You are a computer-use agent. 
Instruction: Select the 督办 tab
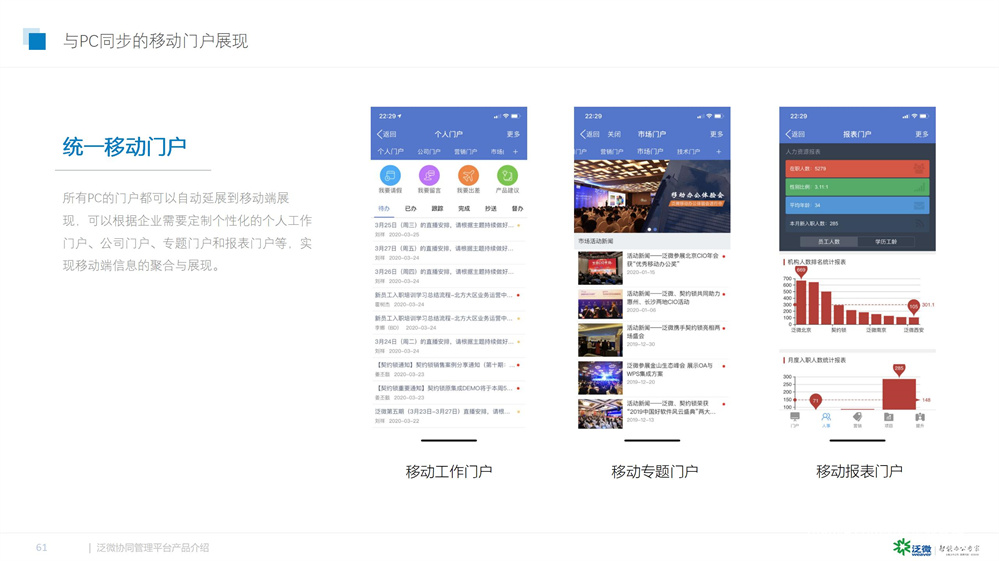click(x=517, y=209)
